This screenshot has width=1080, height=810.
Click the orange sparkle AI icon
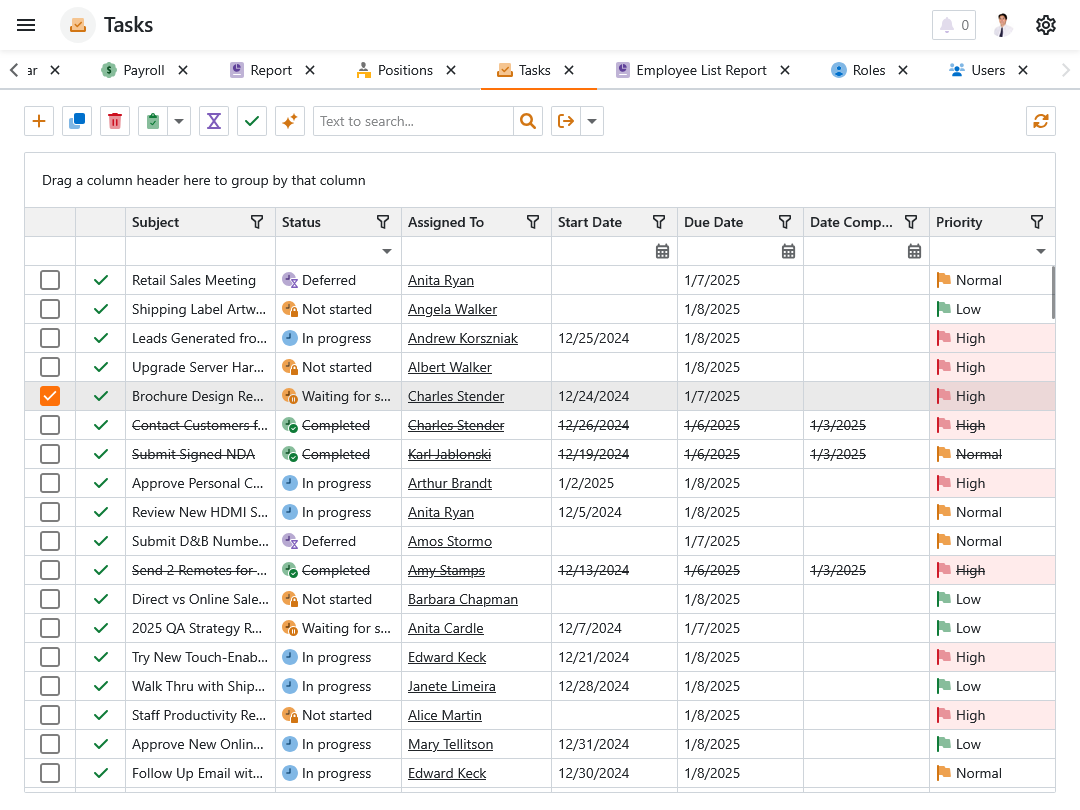[x=290, y=121]
